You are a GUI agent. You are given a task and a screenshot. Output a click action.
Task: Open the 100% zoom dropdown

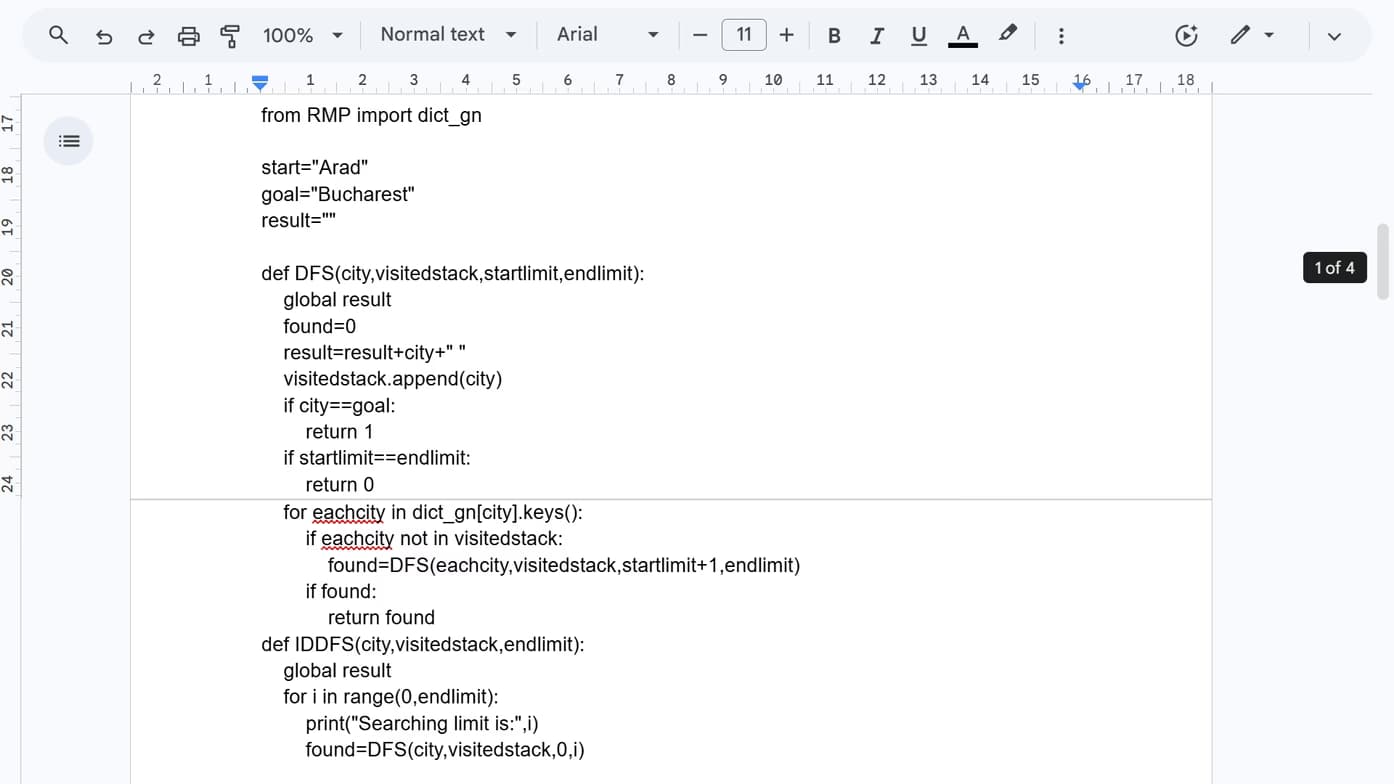(303, 36)
